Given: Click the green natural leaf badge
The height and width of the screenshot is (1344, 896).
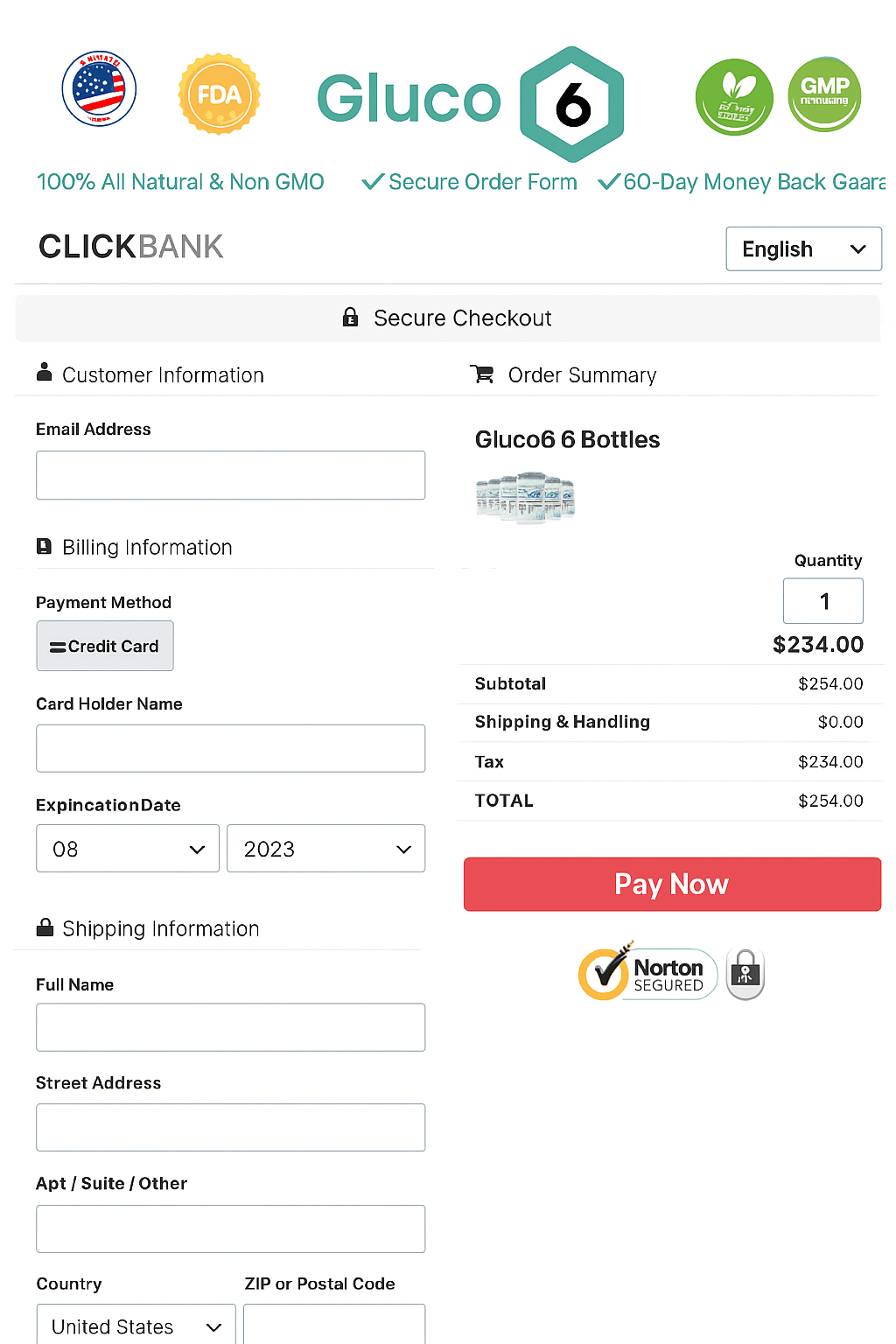Looking at the screenshot, I should [x=734, y=96].
